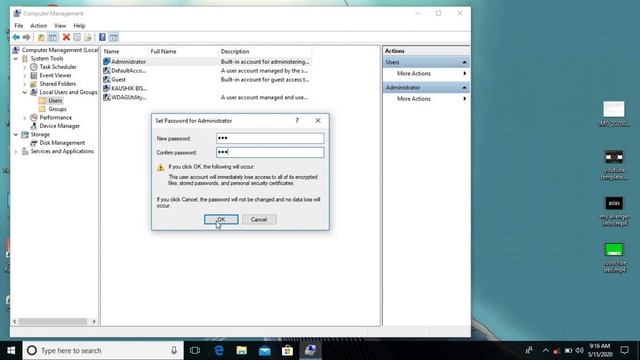640x360 pixels.
Task: Collapse the Administrator section in Actions pane
Action: tap(464, 88)
